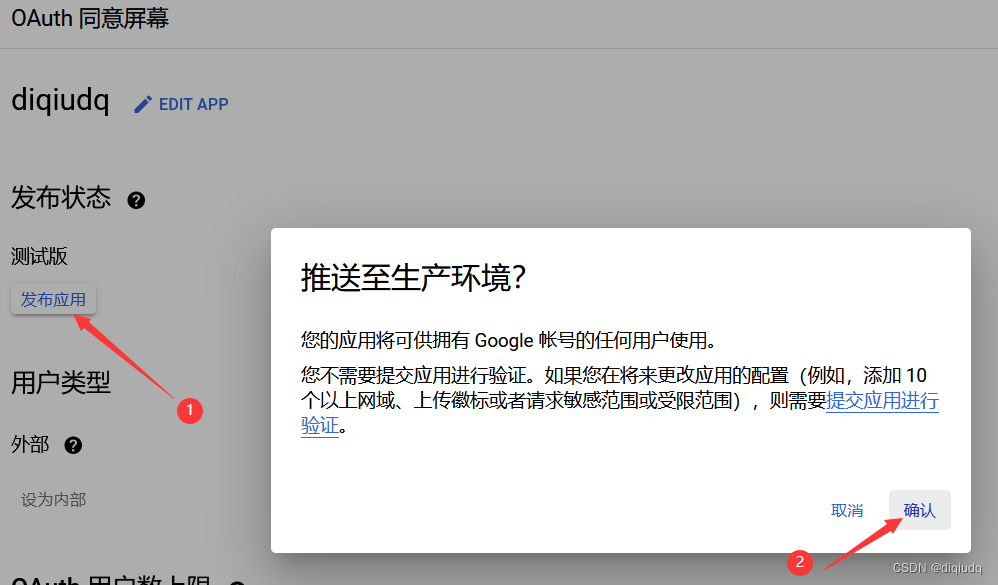Screen dimensions: 998x585
Task: Click the 外部 user type label
Action: (x=30, y=444)
